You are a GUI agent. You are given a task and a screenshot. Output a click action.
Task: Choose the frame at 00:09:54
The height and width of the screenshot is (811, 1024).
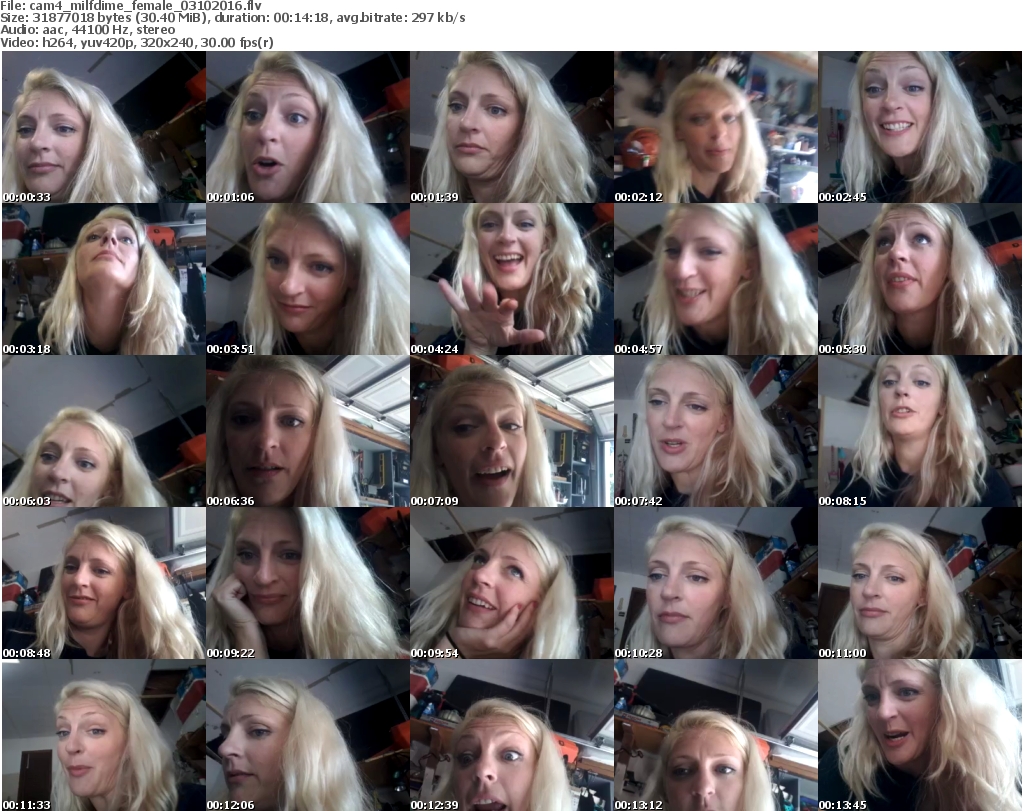tap(511, 583)
